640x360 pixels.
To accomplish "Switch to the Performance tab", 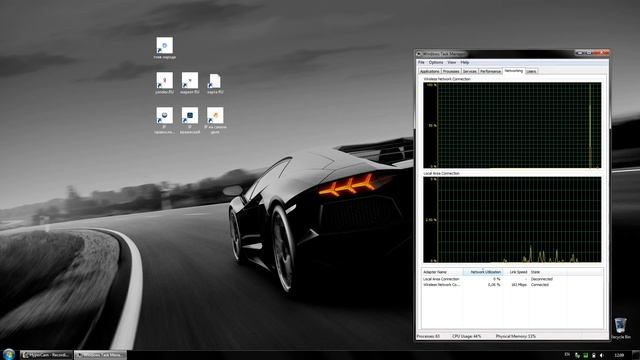I will coord(490,71).
